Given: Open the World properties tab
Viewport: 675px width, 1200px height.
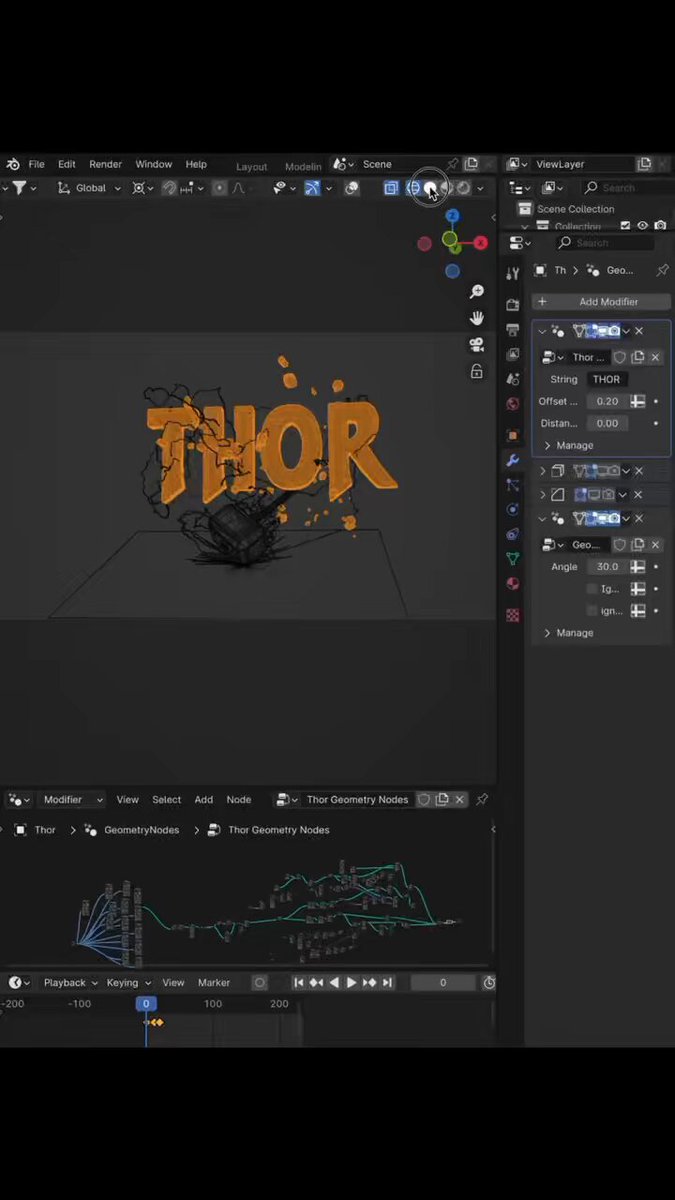Looking at the screenshot, I should pyautogui.click(x=513, y=405).
